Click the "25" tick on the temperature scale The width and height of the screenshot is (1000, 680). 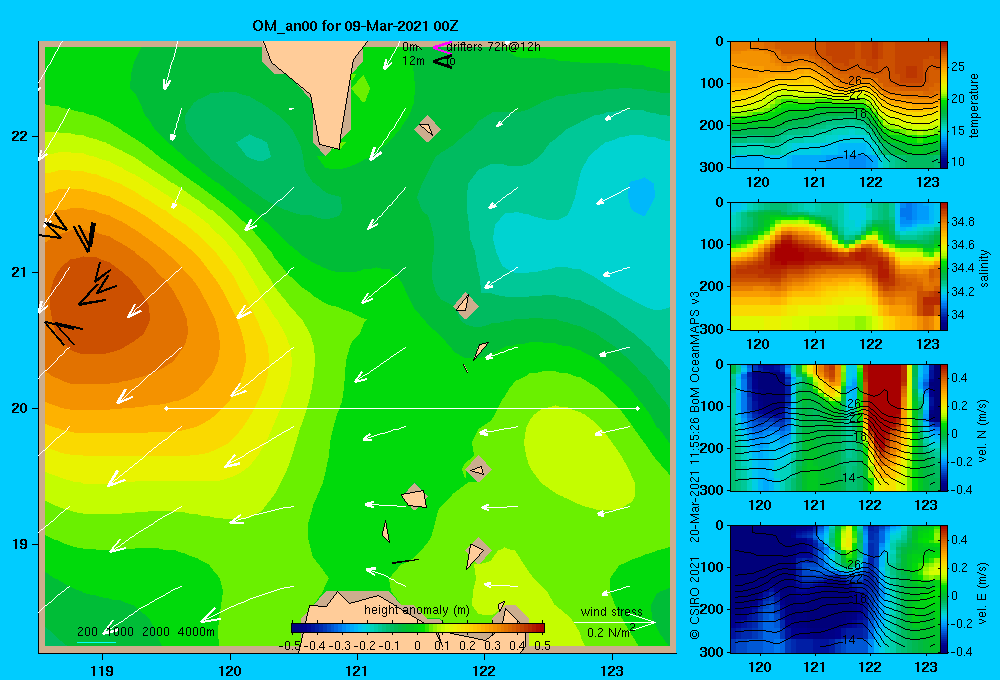[957, 67]
